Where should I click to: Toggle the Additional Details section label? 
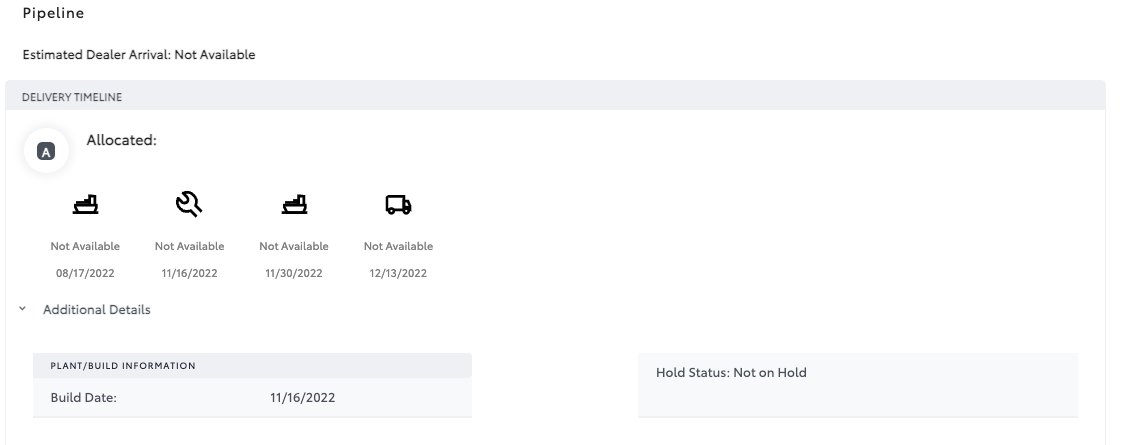pos(97,310)
